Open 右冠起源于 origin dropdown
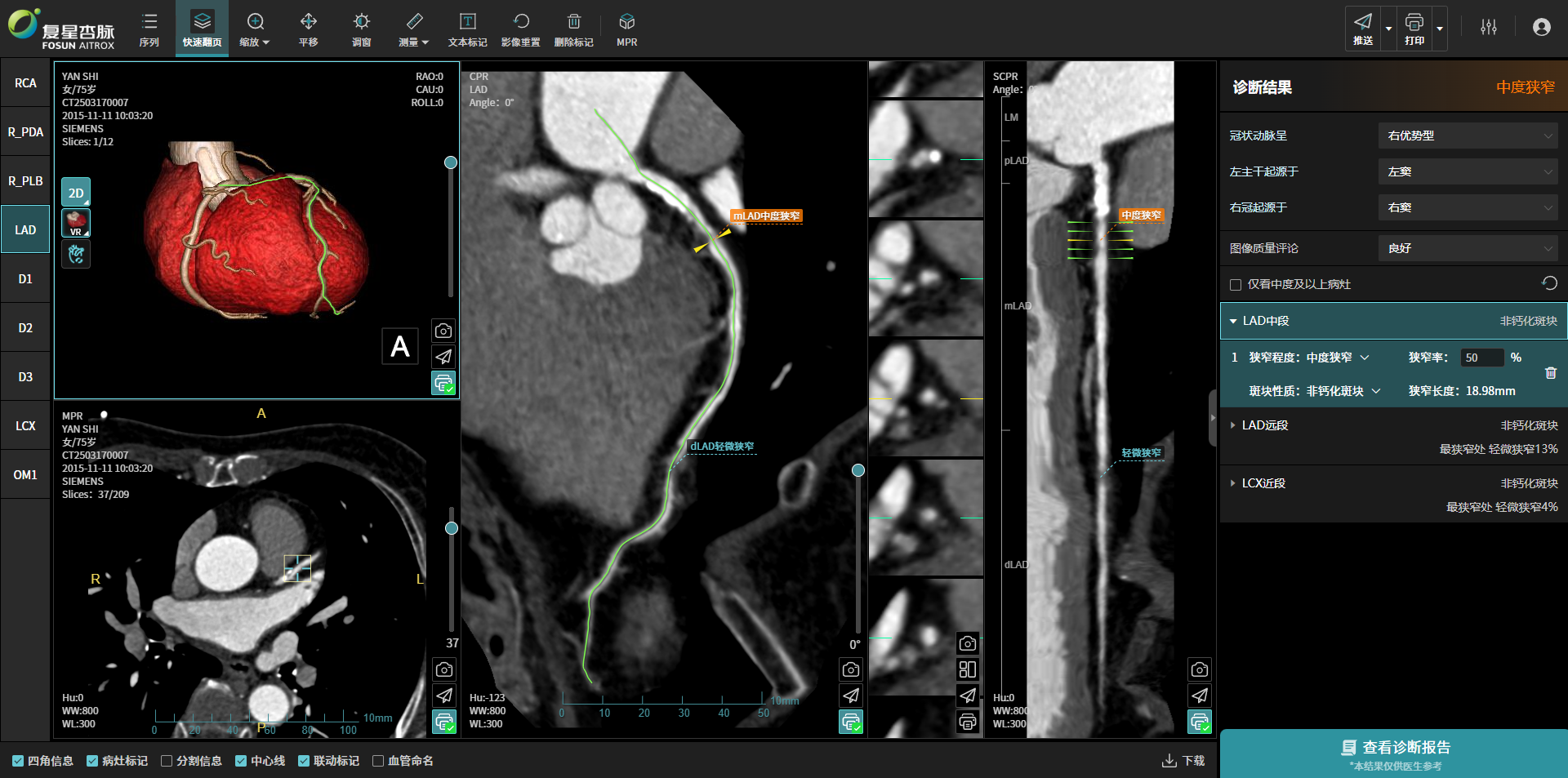The image size is (1568, 778). point(1468,207)
